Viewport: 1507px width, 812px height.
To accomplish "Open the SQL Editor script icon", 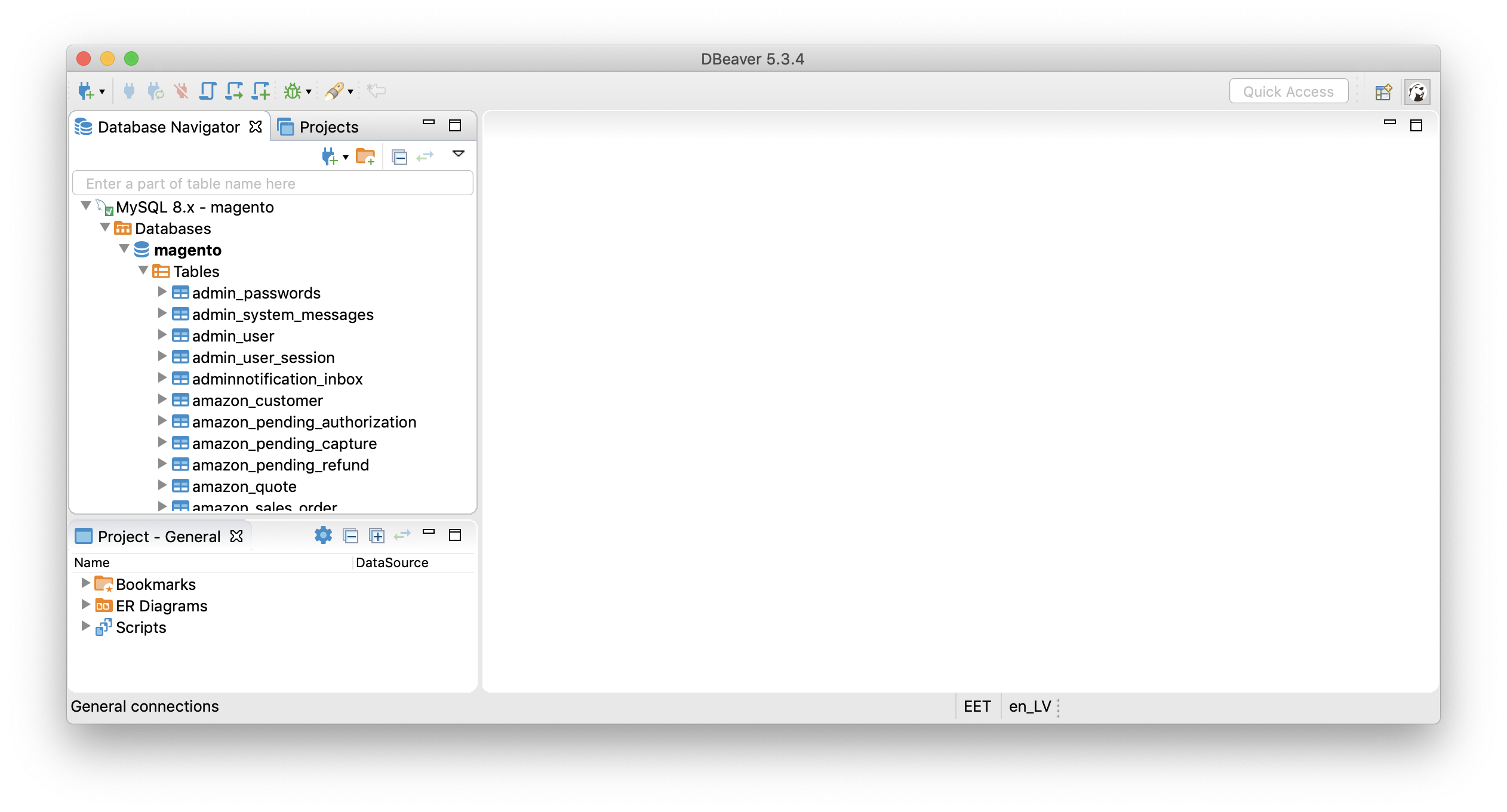I will pyautogui.click(x=208, y=91).
